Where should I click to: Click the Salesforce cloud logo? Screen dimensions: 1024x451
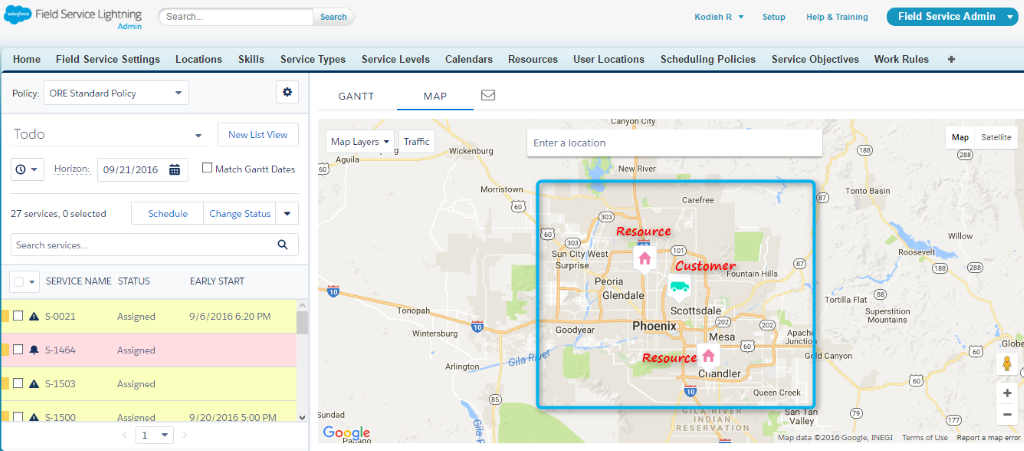click(x=17, y=15)
